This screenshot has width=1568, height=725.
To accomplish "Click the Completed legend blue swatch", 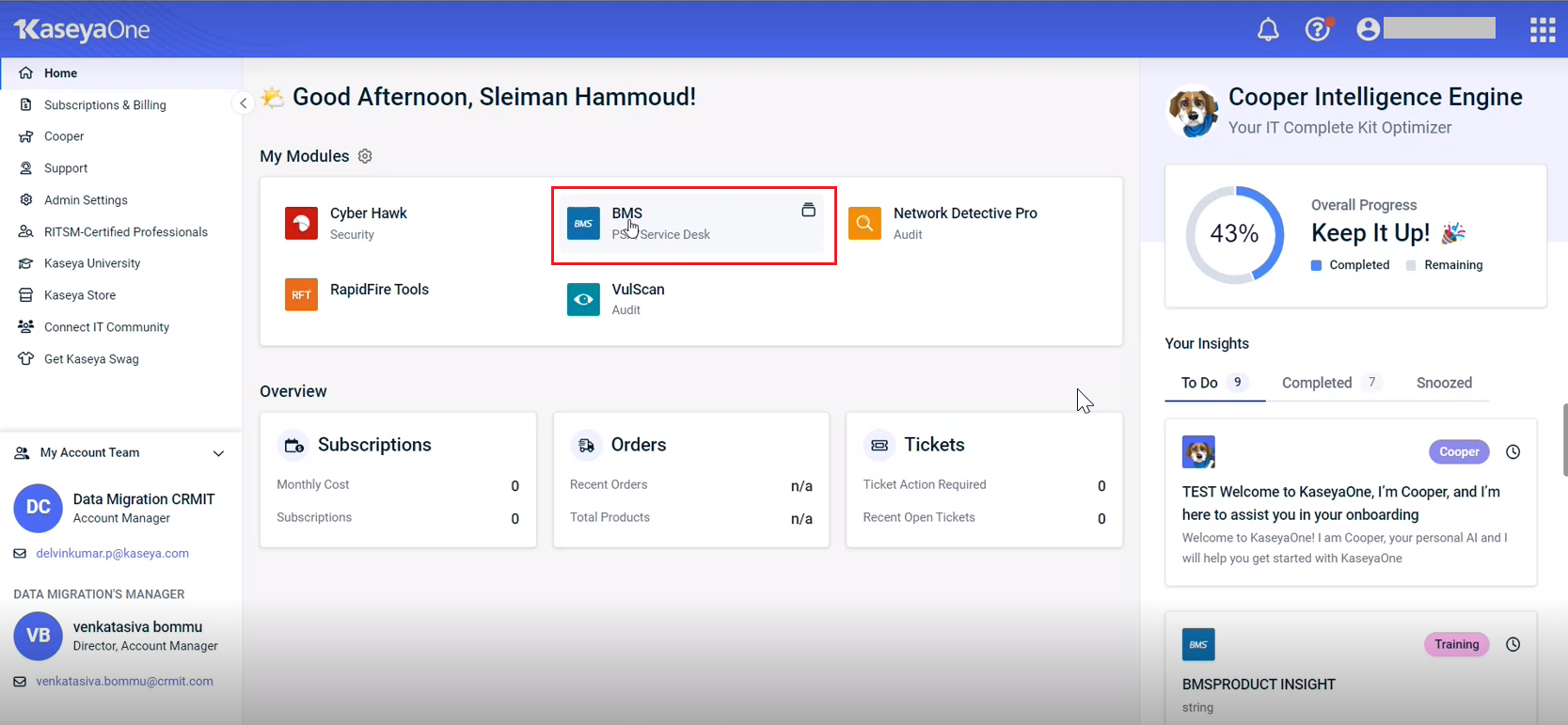I will 1316,265.
